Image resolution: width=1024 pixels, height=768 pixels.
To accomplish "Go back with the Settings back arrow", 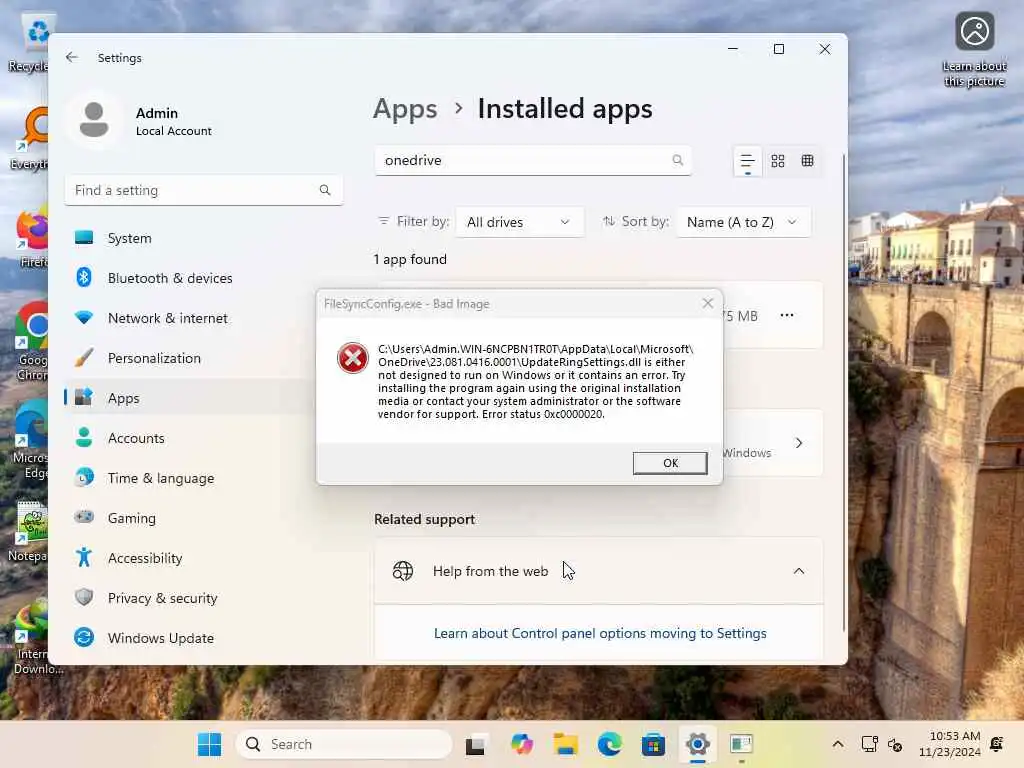I will click(72, 57).
